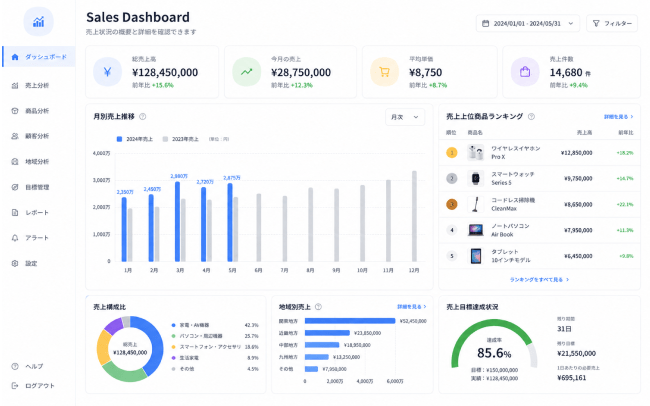Click the cart icon on 平均単価 card
This screenshot has width=650, height=406.
click(x=384, y=72)
